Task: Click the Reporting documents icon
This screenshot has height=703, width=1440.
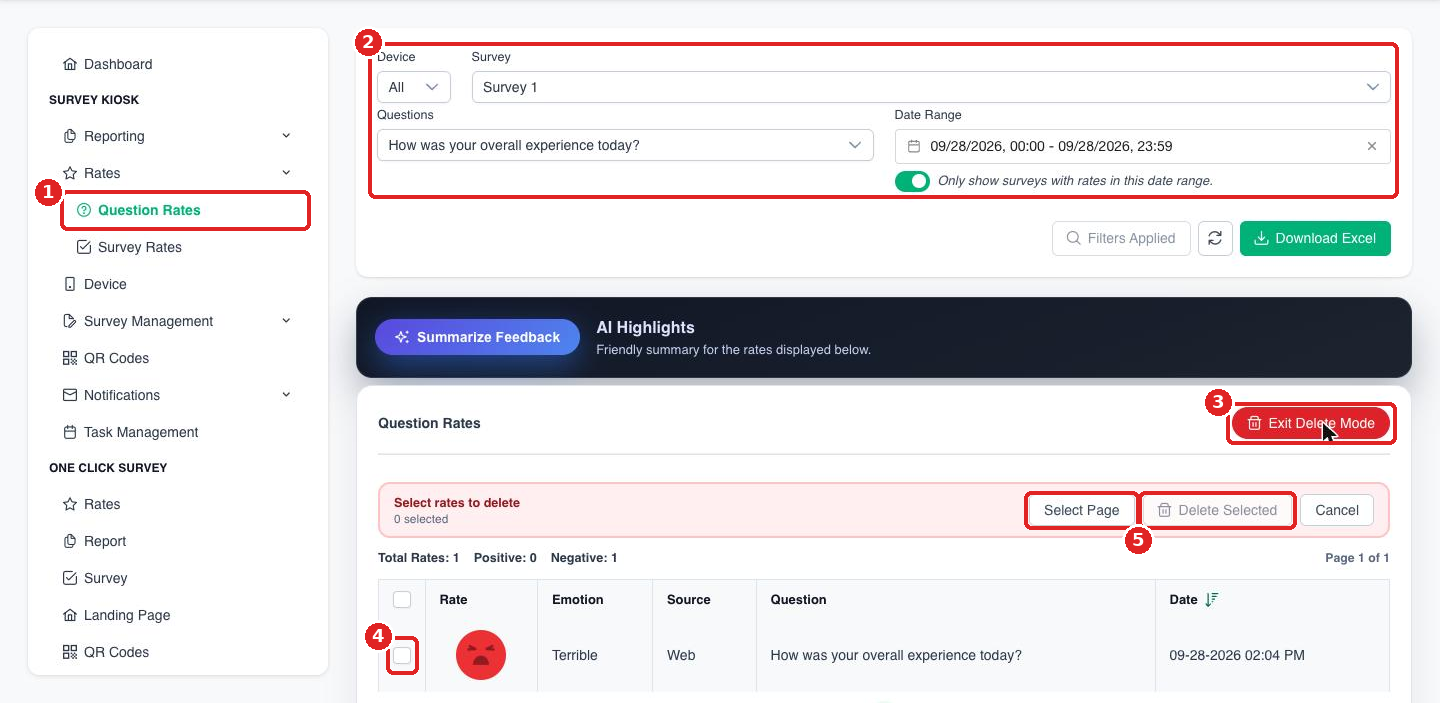Action: 70,136
